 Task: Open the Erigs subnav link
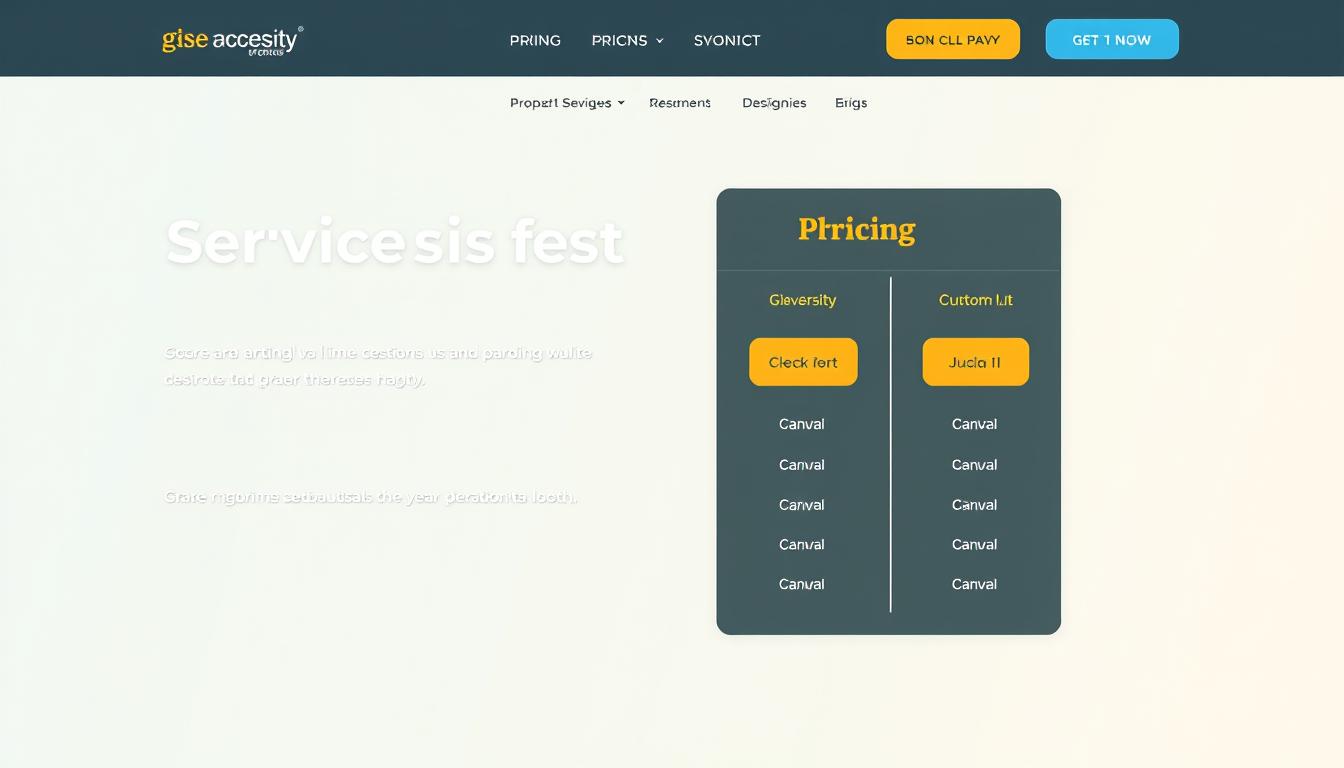pos(851,103)
